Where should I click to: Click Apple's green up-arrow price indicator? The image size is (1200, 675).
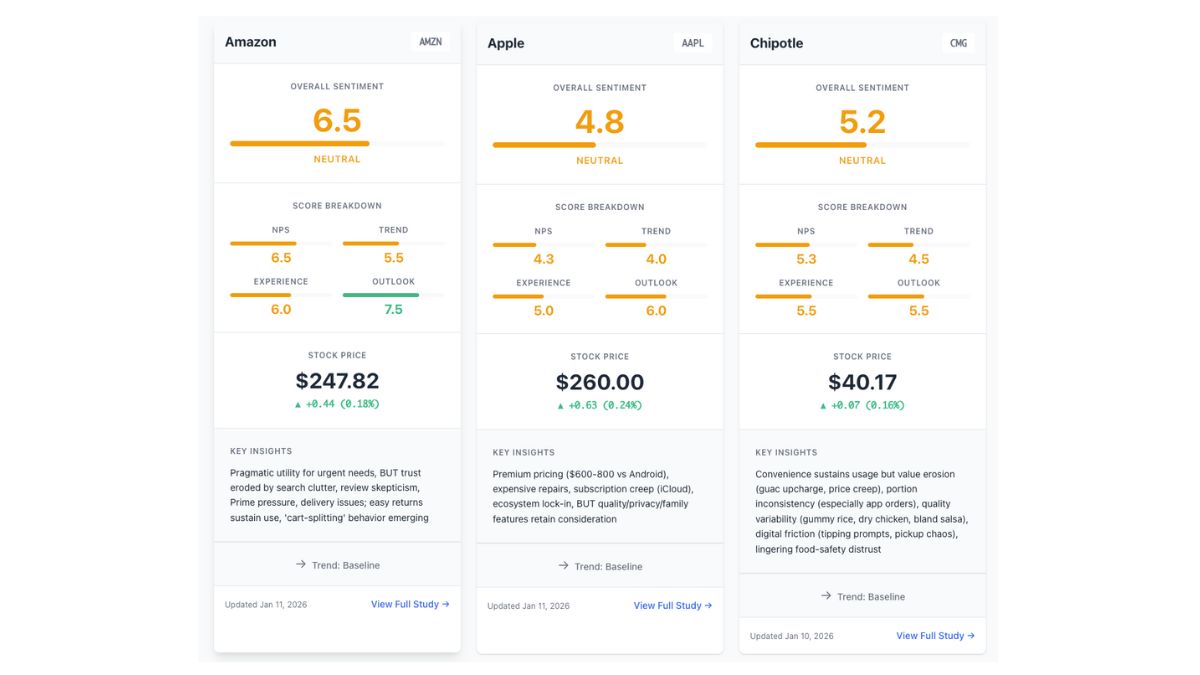pos(560,404)
